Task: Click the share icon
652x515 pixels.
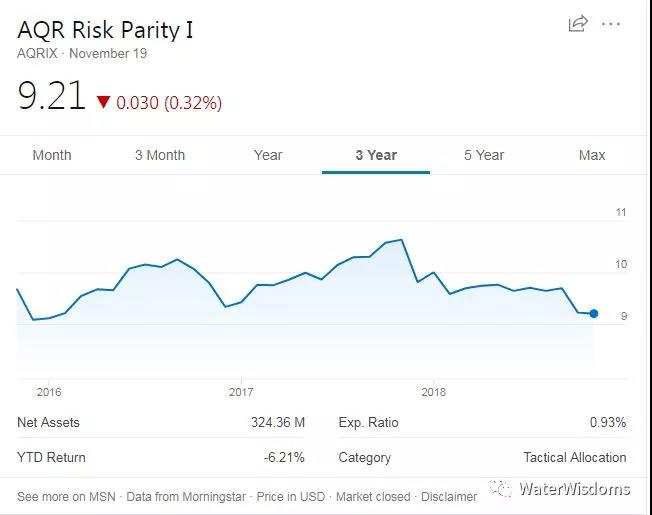Action: tap(577, 24)
